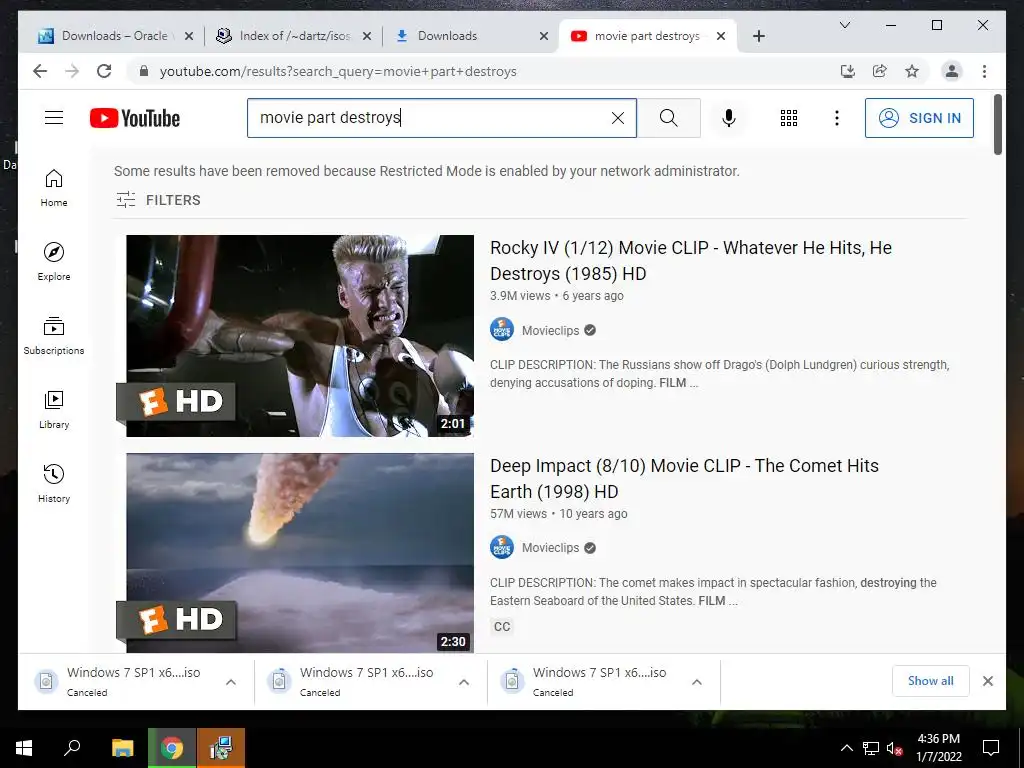Open Chrome profile avatar
Viewport: 1024px width, 768px height.
pyautogui.click(x=952, y=71)
